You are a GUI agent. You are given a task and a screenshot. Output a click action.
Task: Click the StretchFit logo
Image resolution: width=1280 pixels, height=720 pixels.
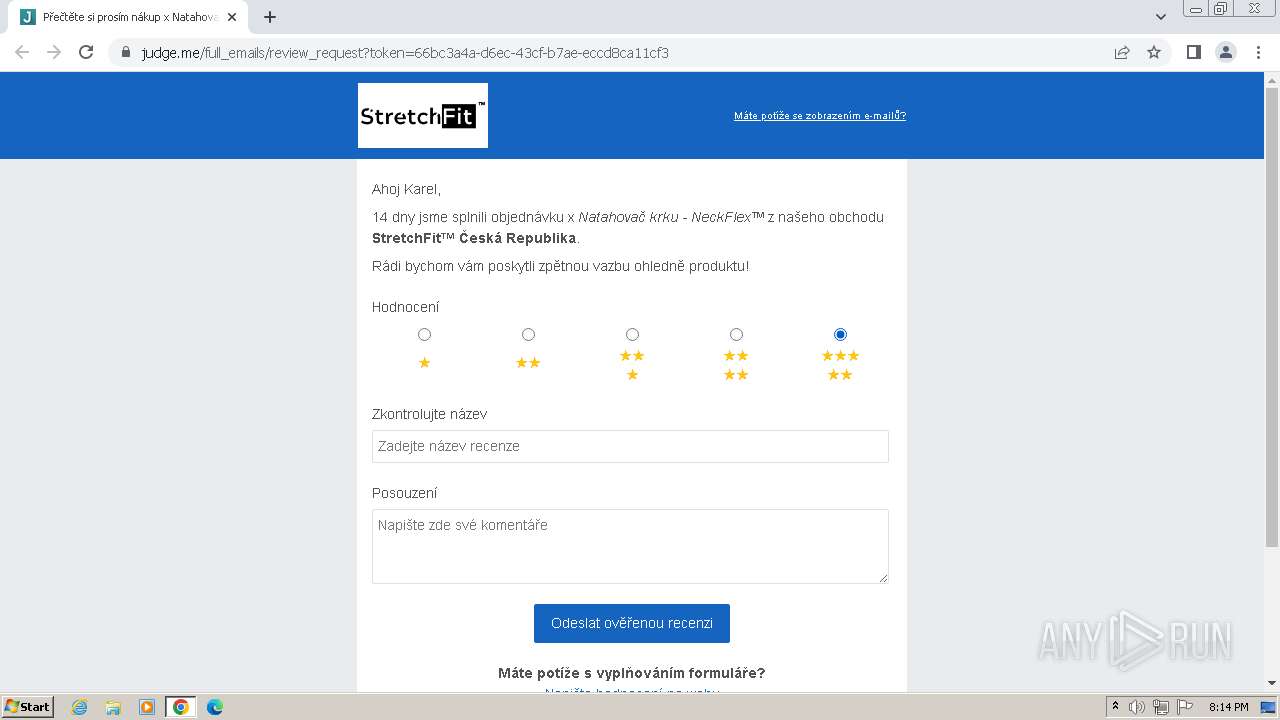(x=423, y=116)
